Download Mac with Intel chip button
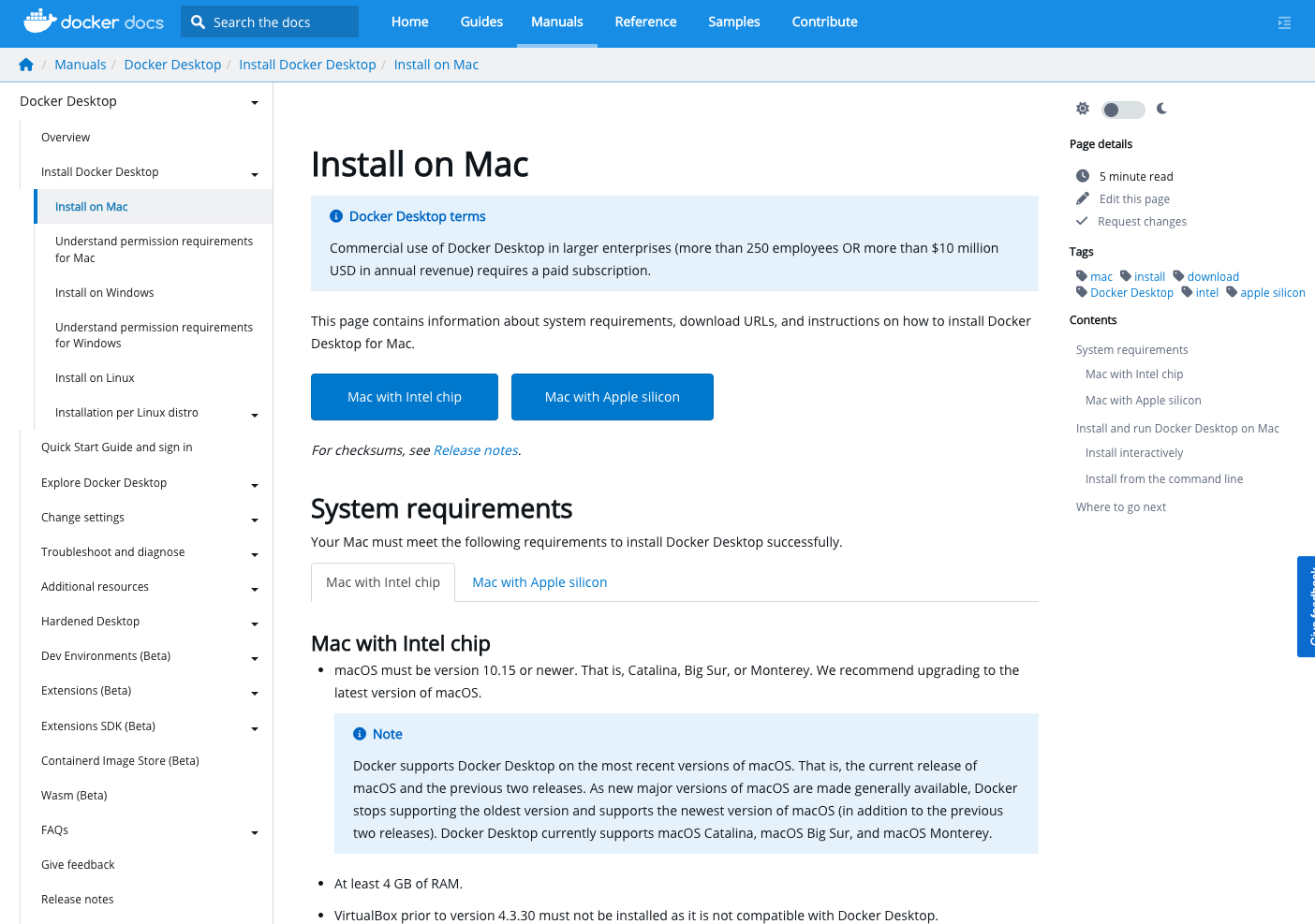The width and height of the screenshot is (1315, 924). tap(405, 397)
